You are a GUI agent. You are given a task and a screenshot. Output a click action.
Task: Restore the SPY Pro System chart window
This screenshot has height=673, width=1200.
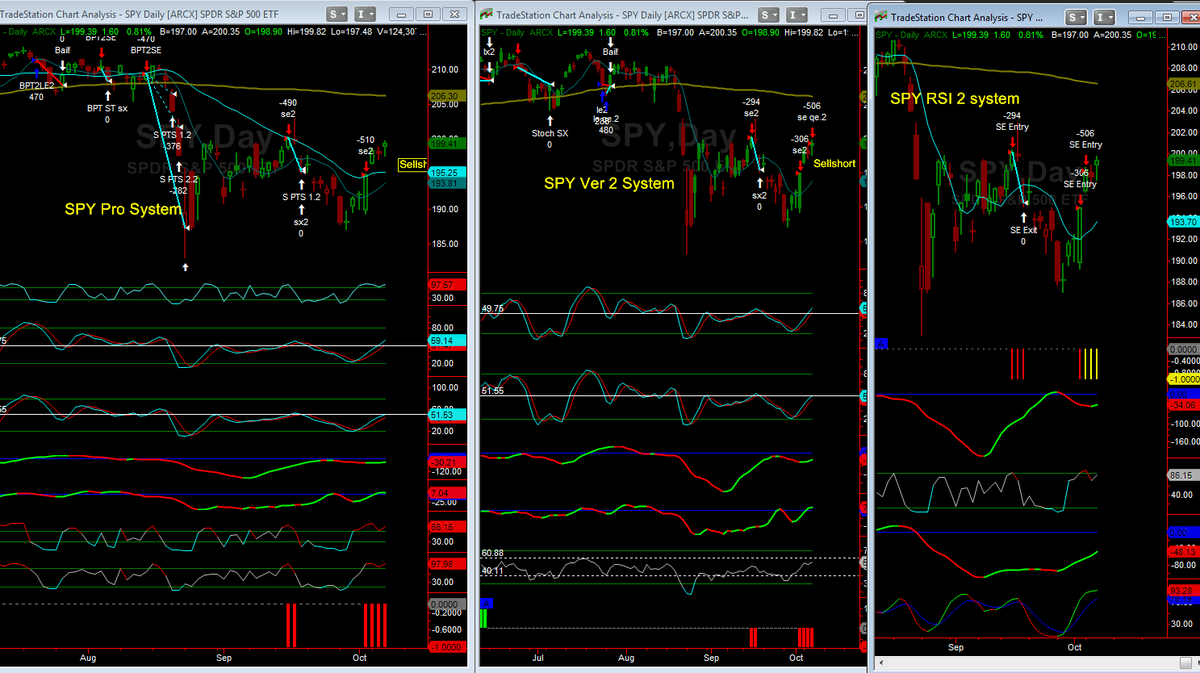pos(427,14)
